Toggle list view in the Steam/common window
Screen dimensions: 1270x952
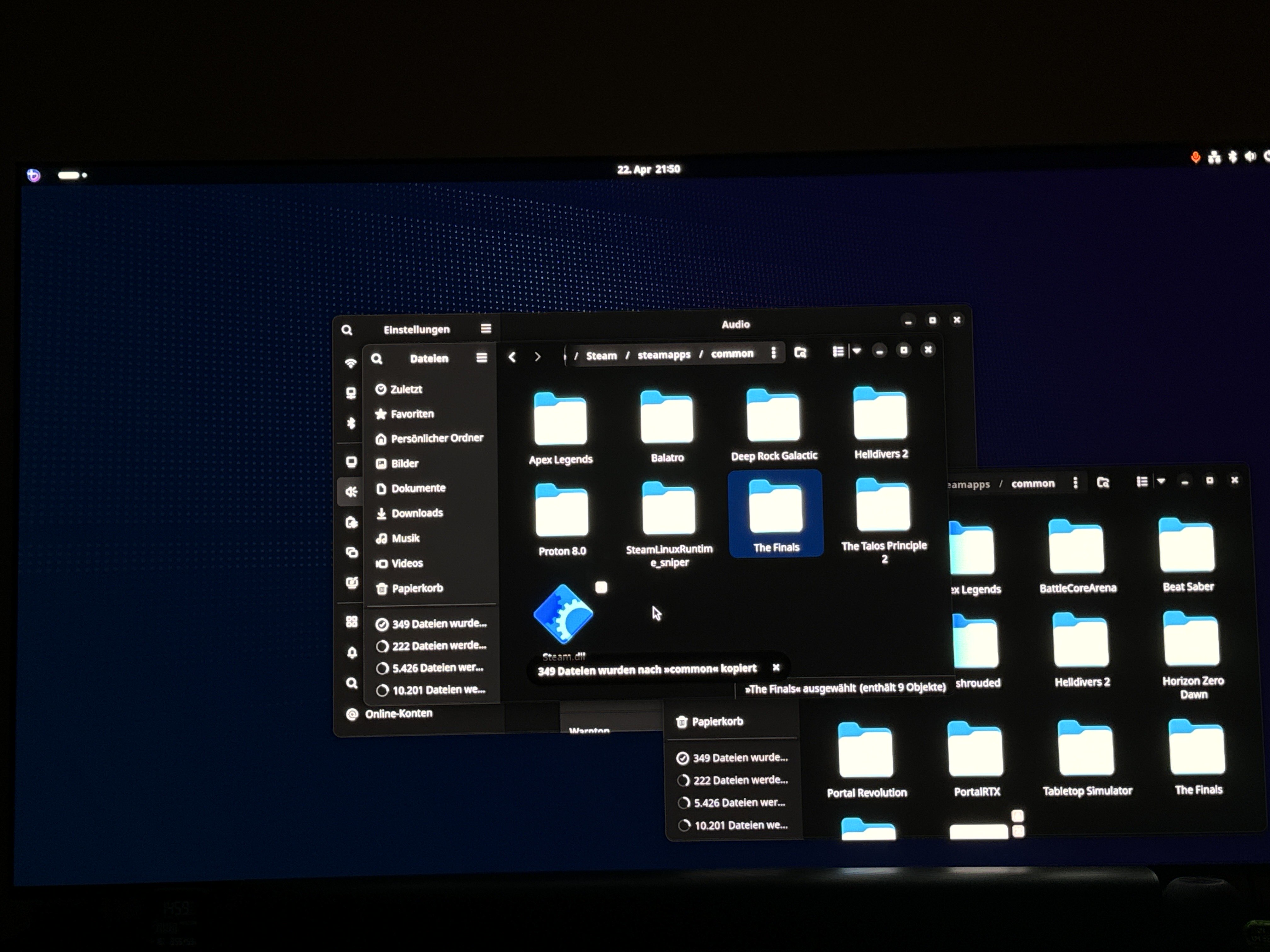[x=838, y=351]
